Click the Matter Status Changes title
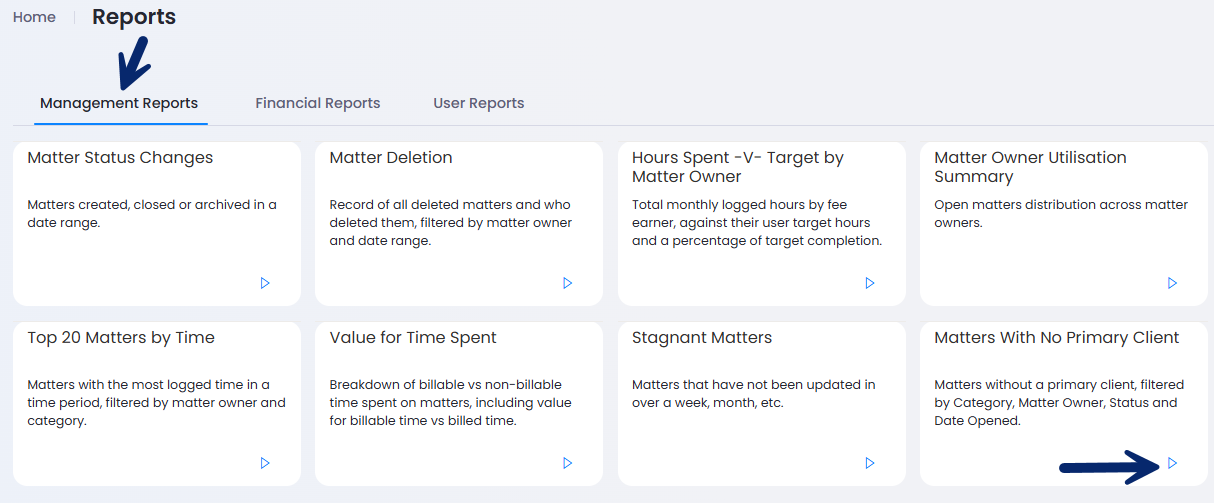The height and width of the screenshot is (503, 1214). click(120, 157)
